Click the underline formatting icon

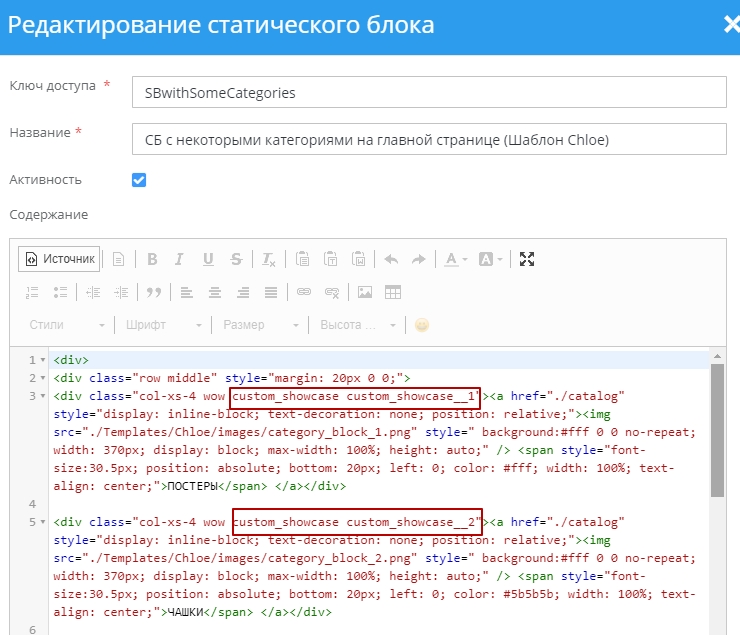208,259
